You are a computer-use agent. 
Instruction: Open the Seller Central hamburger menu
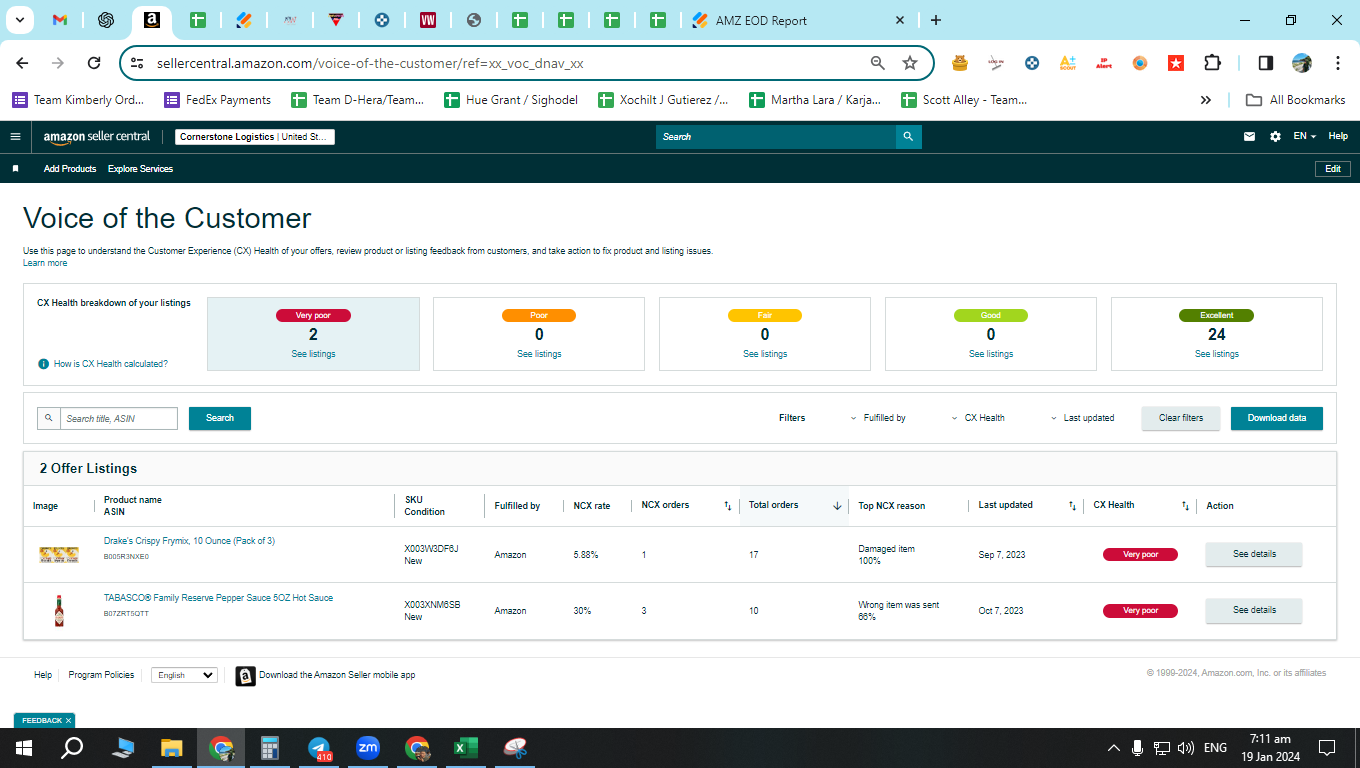(15, 137)
